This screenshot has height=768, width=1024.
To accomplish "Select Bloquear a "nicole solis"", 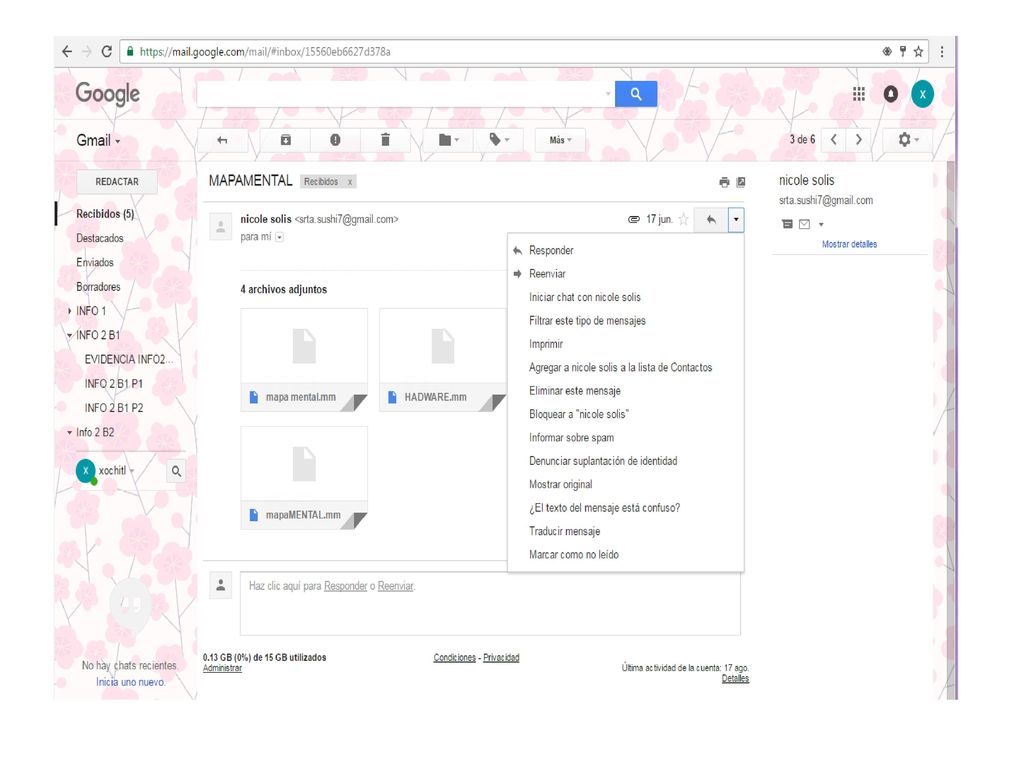I will tap(626, 415).
